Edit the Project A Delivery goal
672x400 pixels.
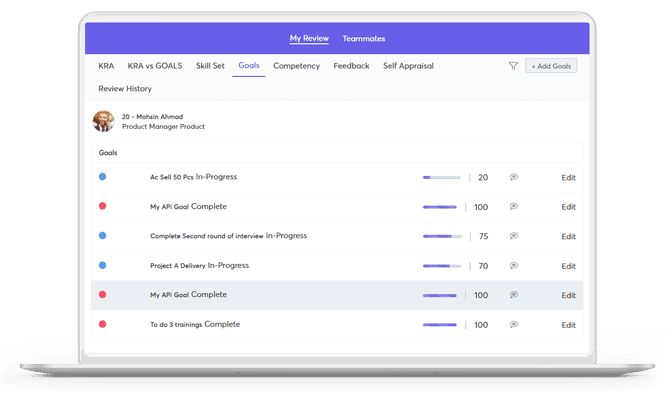click(x=568, y=266)
